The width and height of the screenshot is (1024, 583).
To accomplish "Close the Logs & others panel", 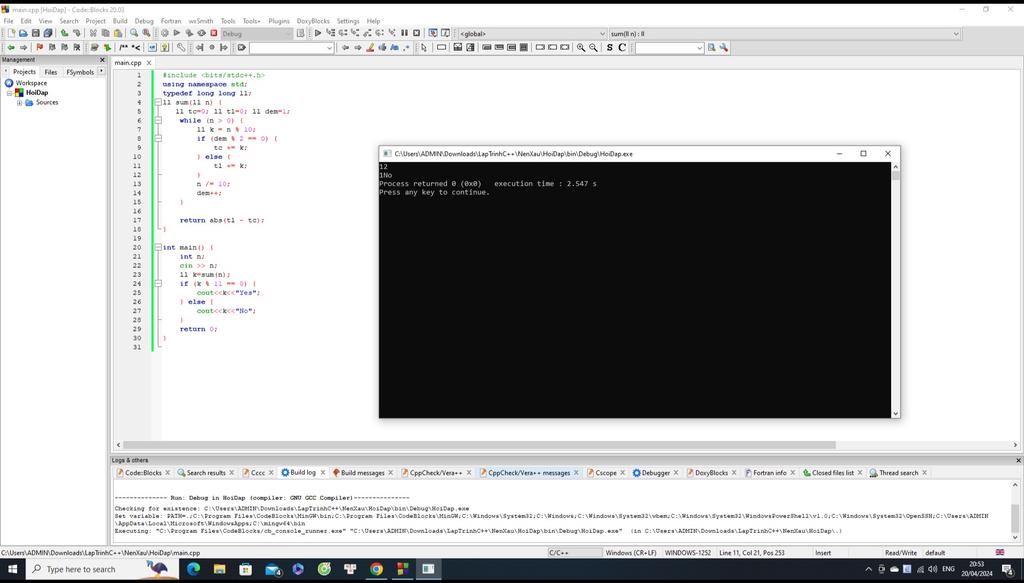I will point(1017,460).
